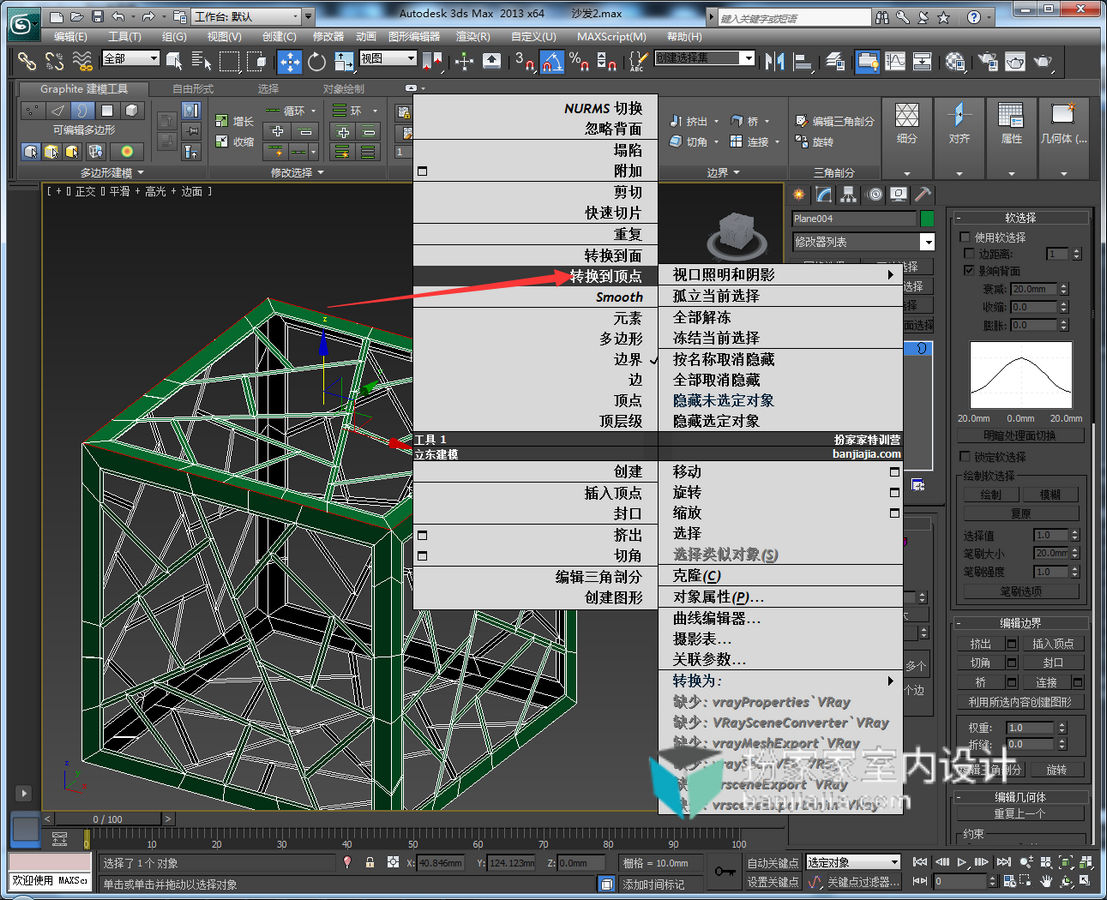
Task: Expand the 多边形建模 ribbon panel
Action: [112, 172]
